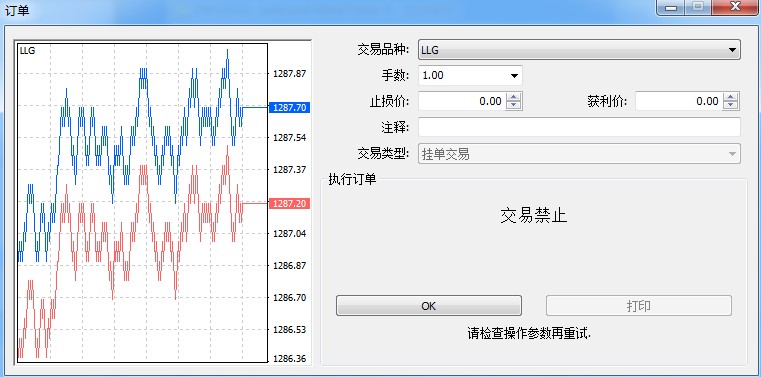761x377 pixels.
Task: Decrease the 获利价 value with down arrow
Action: tap(731, 106)
